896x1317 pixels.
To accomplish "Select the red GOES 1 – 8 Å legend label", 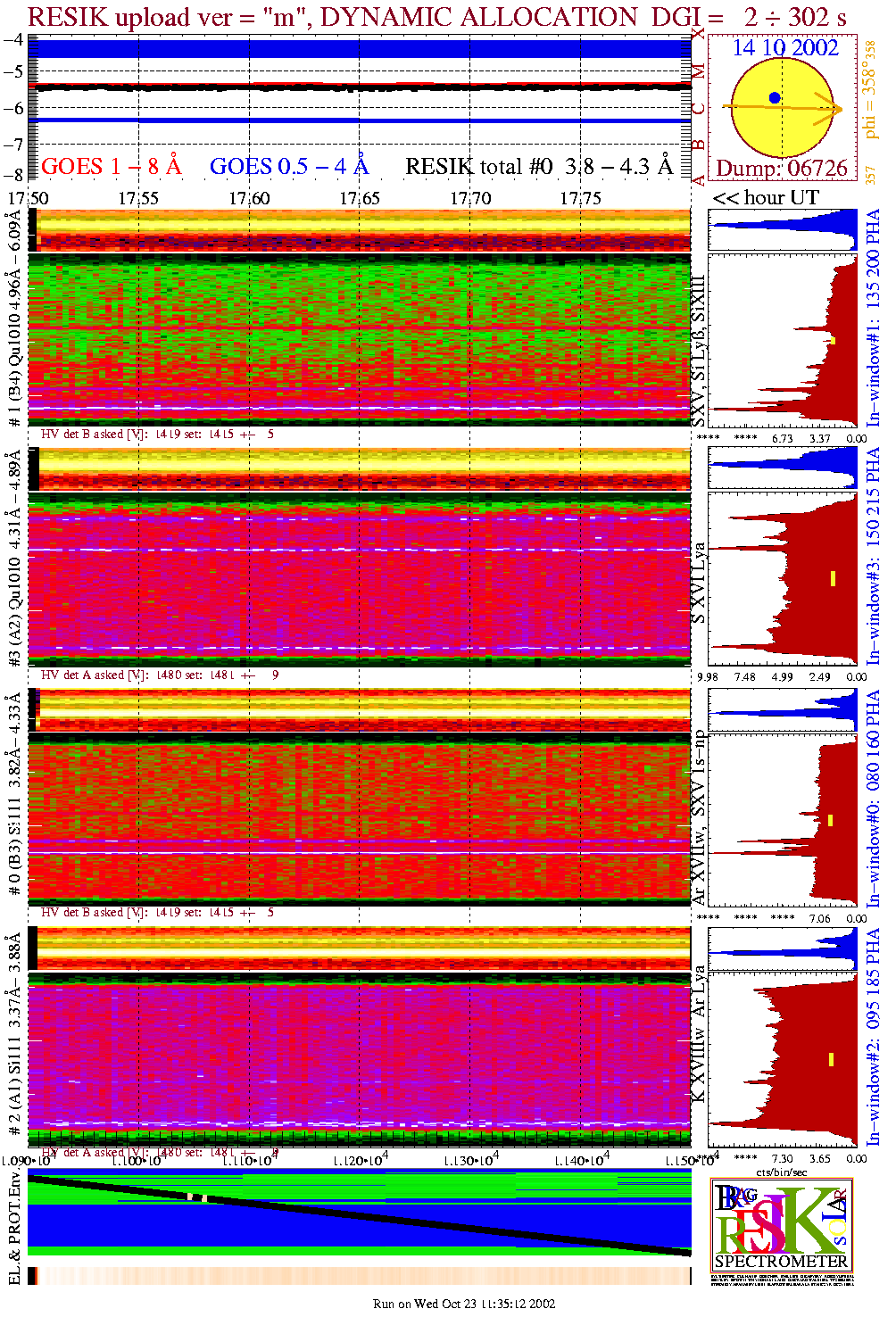I will (111, 167).
